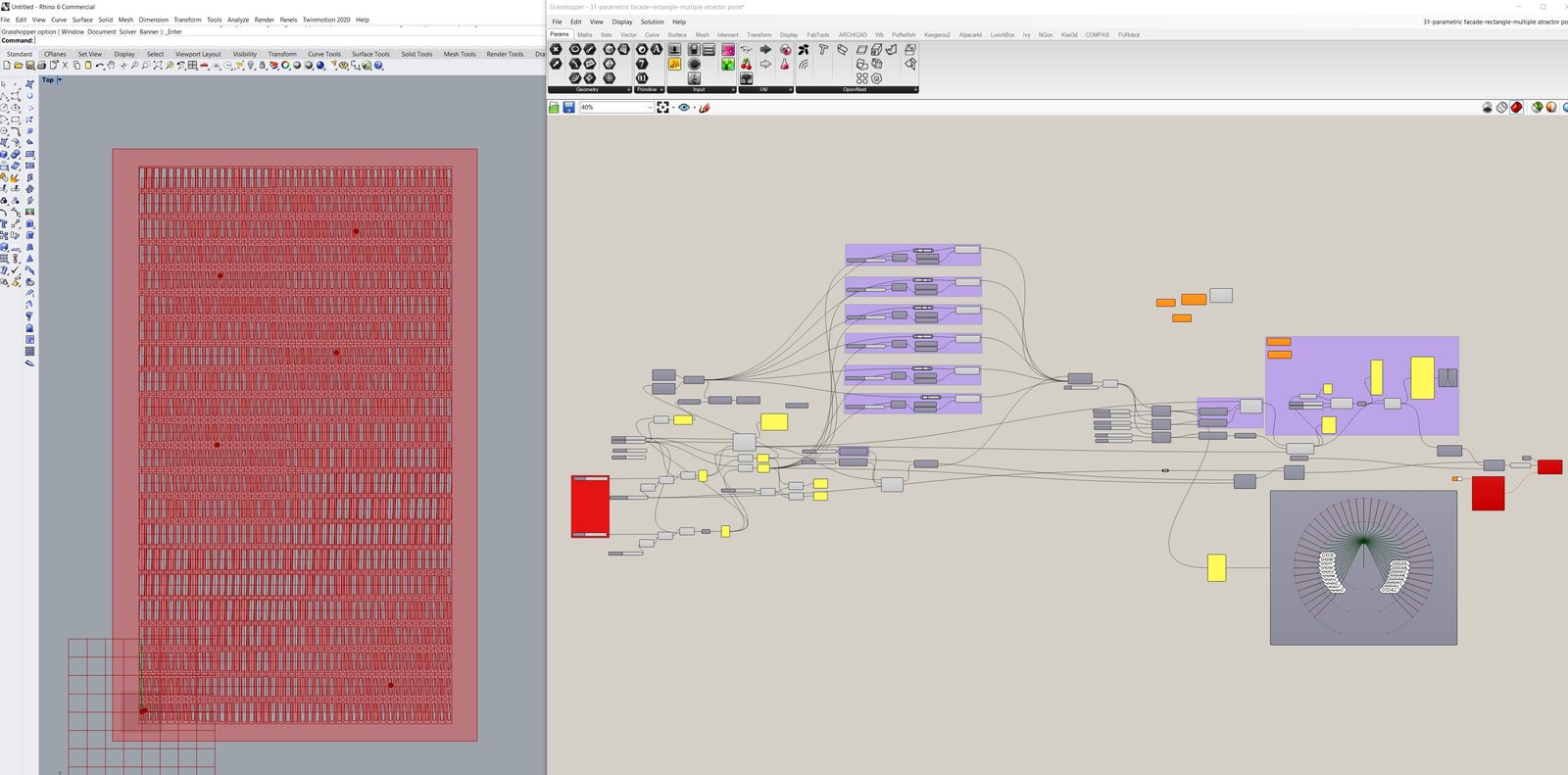
Task: Select the round Button icon in Input panel
Action: [694, 64]
